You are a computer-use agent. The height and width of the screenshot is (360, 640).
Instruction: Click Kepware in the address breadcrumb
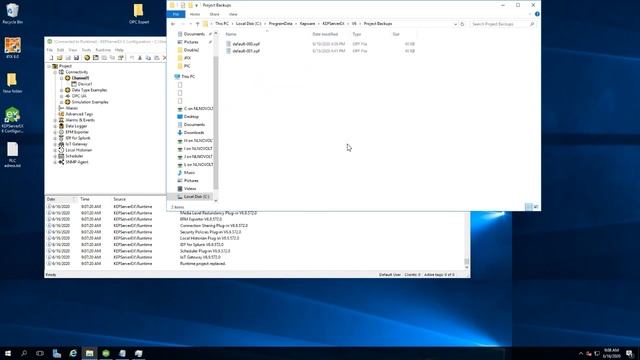click(x=307, y=24)
